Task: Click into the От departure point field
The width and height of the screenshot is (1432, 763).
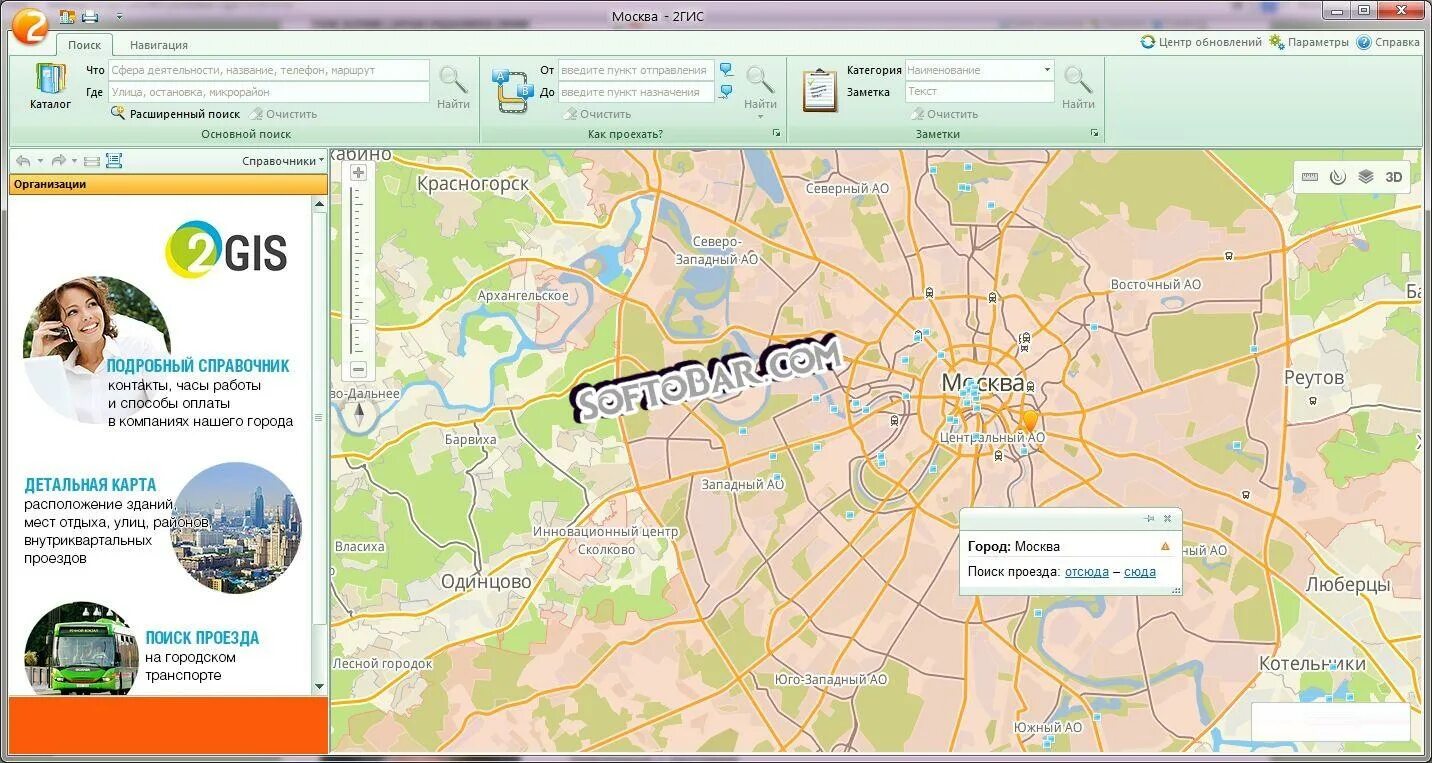Action: click(636, 70)
